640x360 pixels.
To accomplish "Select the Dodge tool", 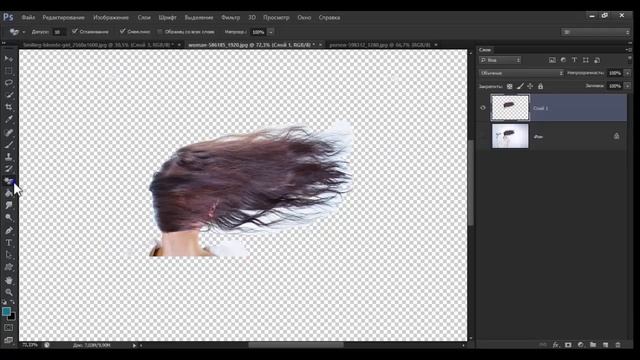I will point(9,218).
